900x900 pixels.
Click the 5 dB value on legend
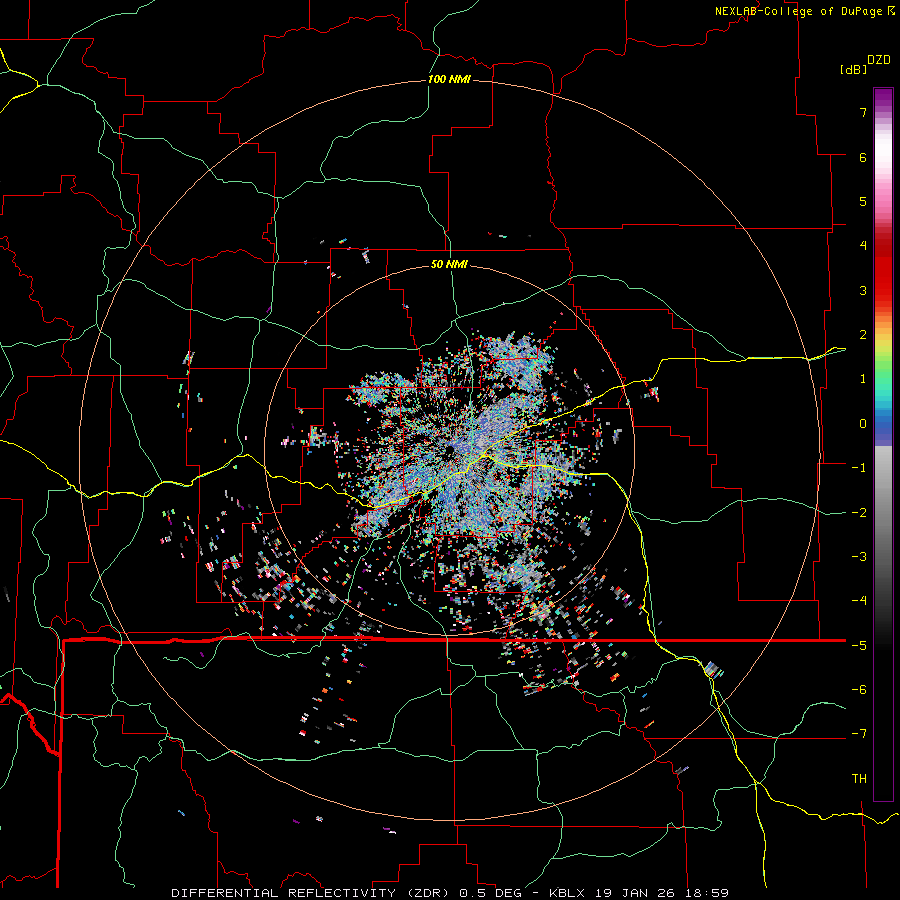coord(863,201)
